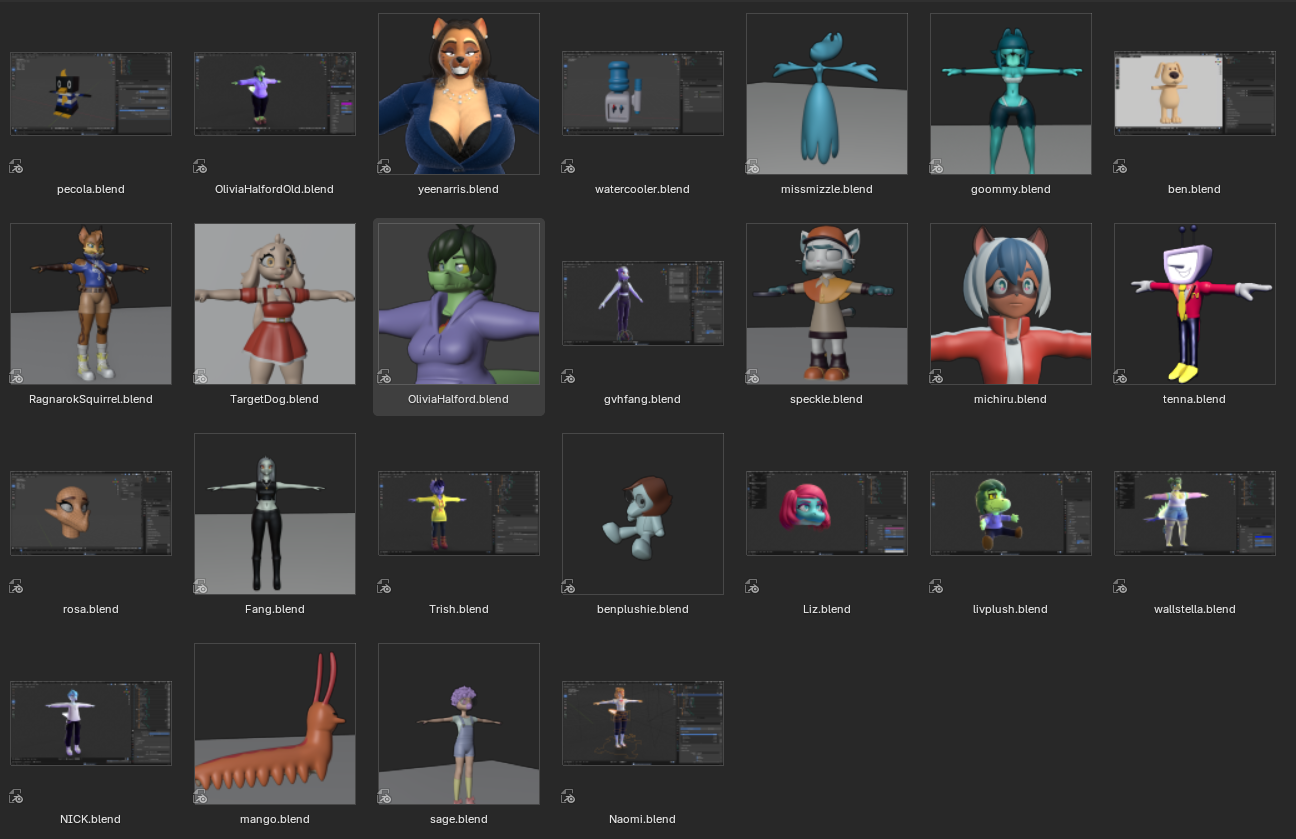This screenshot has width=1296, height=839.
Task: Select the speckle.blend cat character thumbnail
Action: point(827,304)
